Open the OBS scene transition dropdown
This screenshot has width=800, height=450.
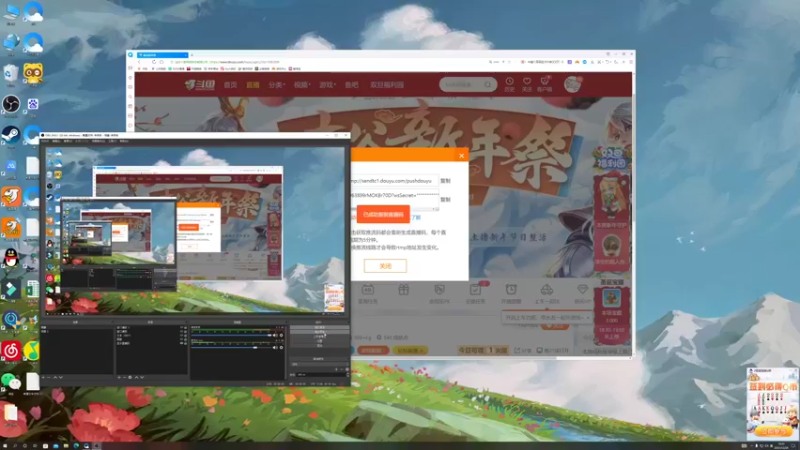pyautogui.click(x=319, y=364)
